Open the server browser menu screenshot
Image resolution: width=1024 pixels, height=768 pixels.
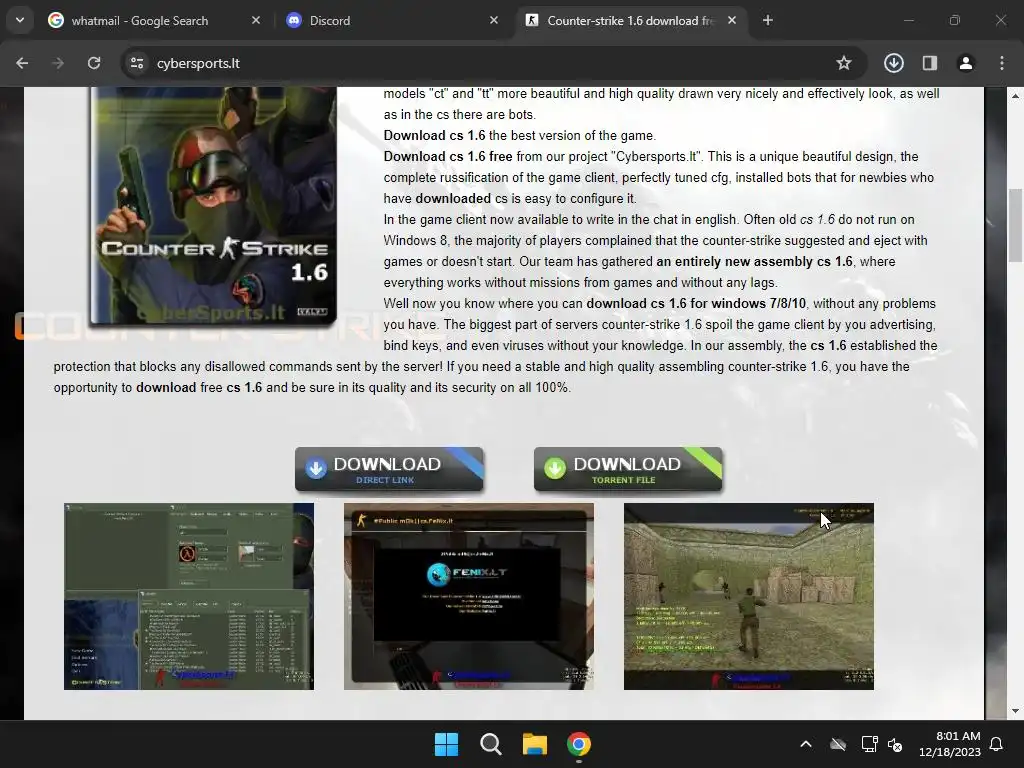click(189, 596)
